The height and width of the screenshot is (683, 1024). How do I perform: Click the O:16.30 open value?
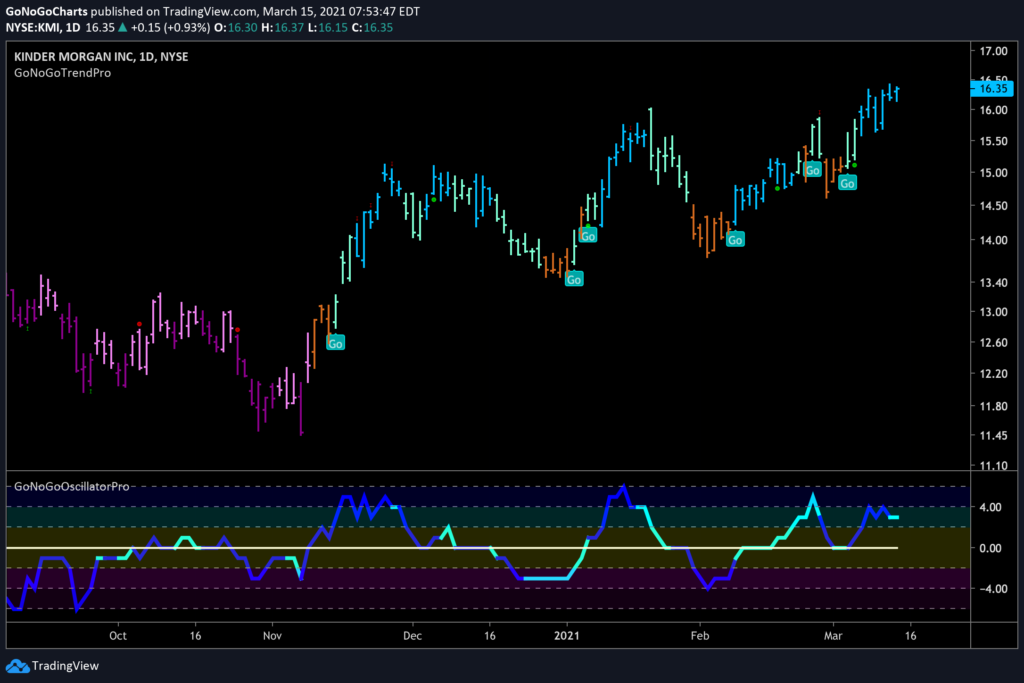point(236,27)
